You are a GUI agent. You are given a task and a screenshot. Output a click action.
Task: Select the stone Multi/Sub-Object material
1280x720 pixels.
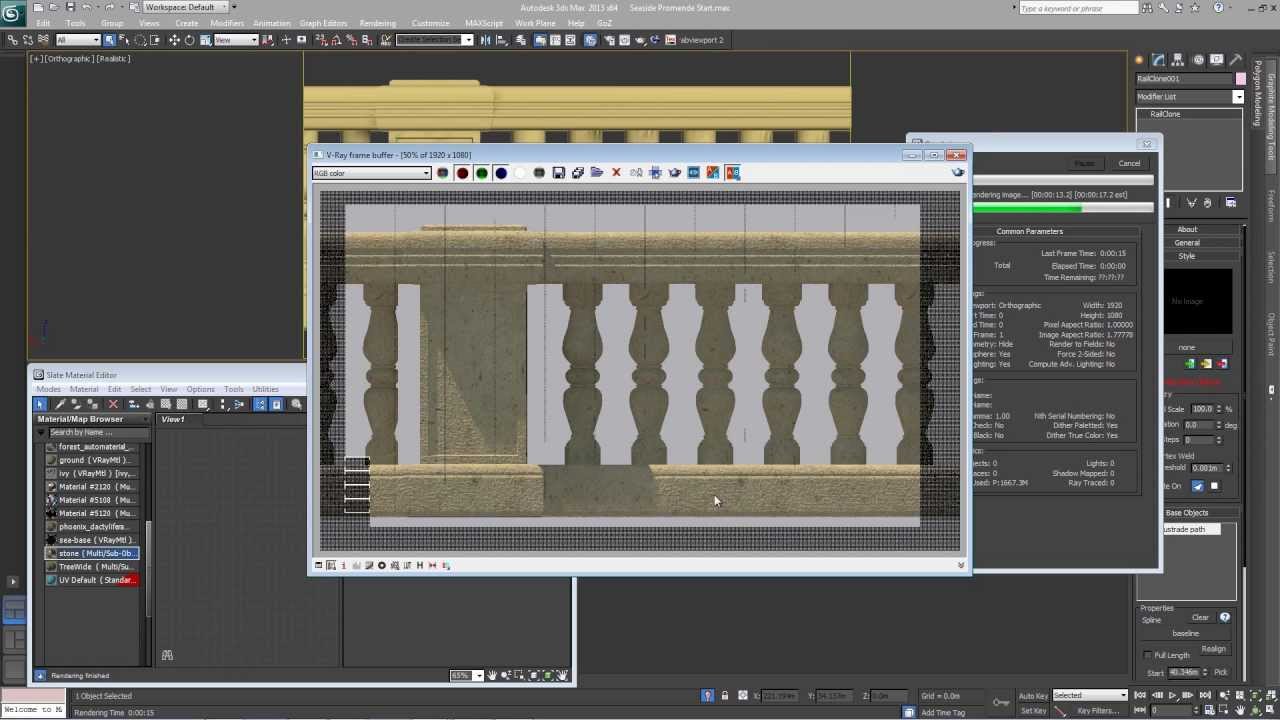[x=92, y=553]
